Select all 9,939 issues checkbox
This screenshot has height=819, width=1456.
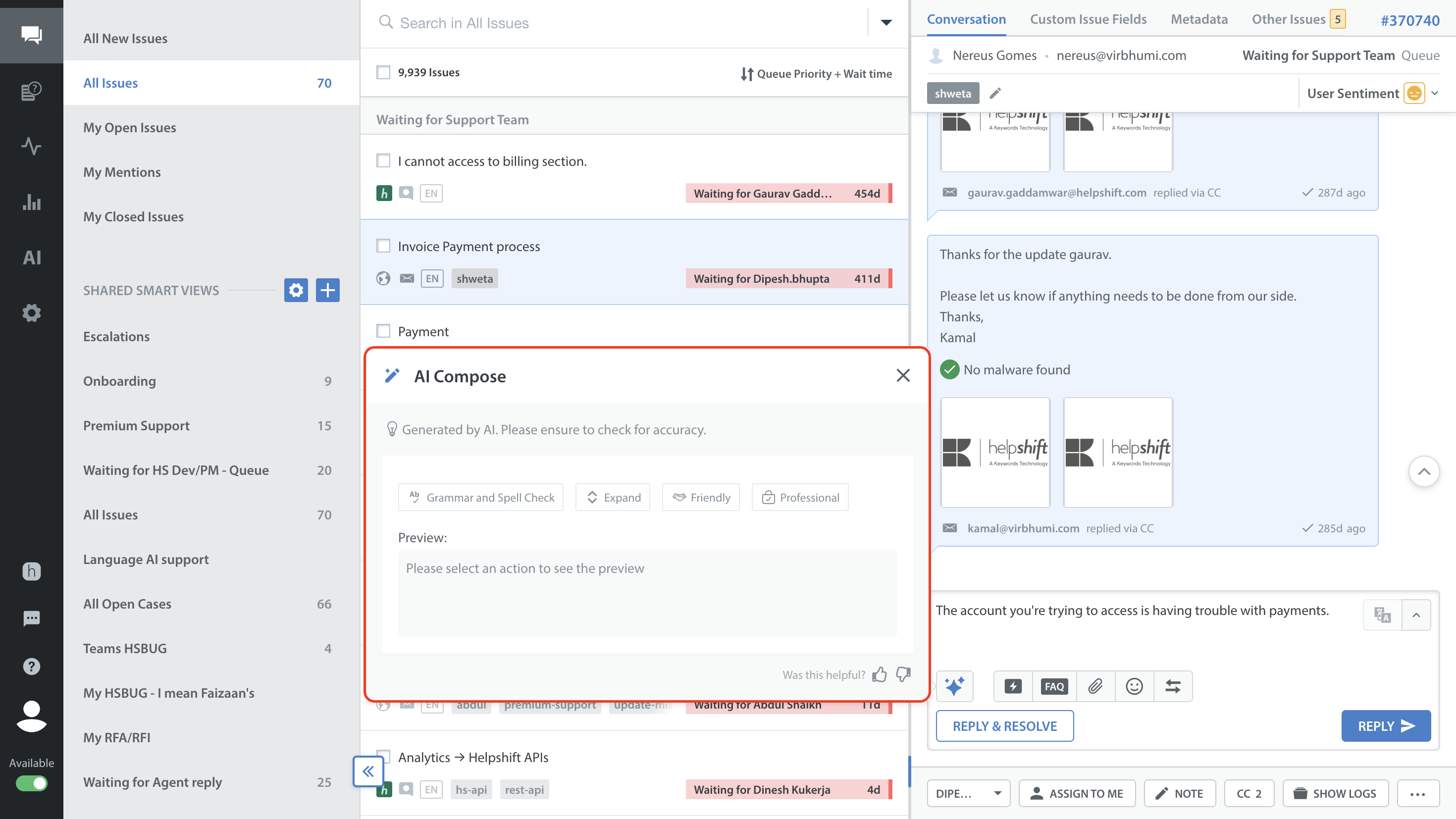(383, 72)
